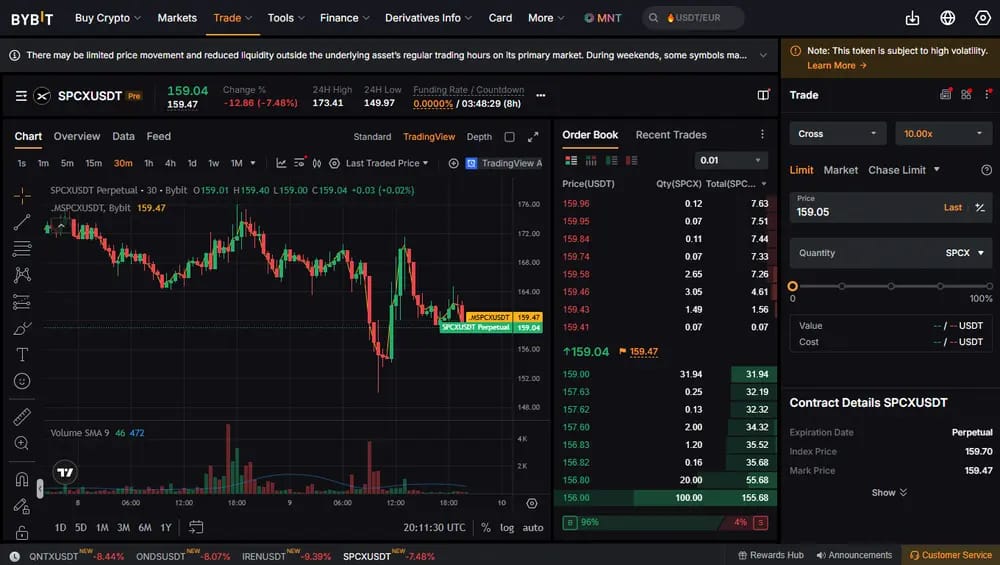This screenshot has height=565, width=1000.
Task: Toggle magnet mode in chart toolbar
Action: click(x=22, y=480)
